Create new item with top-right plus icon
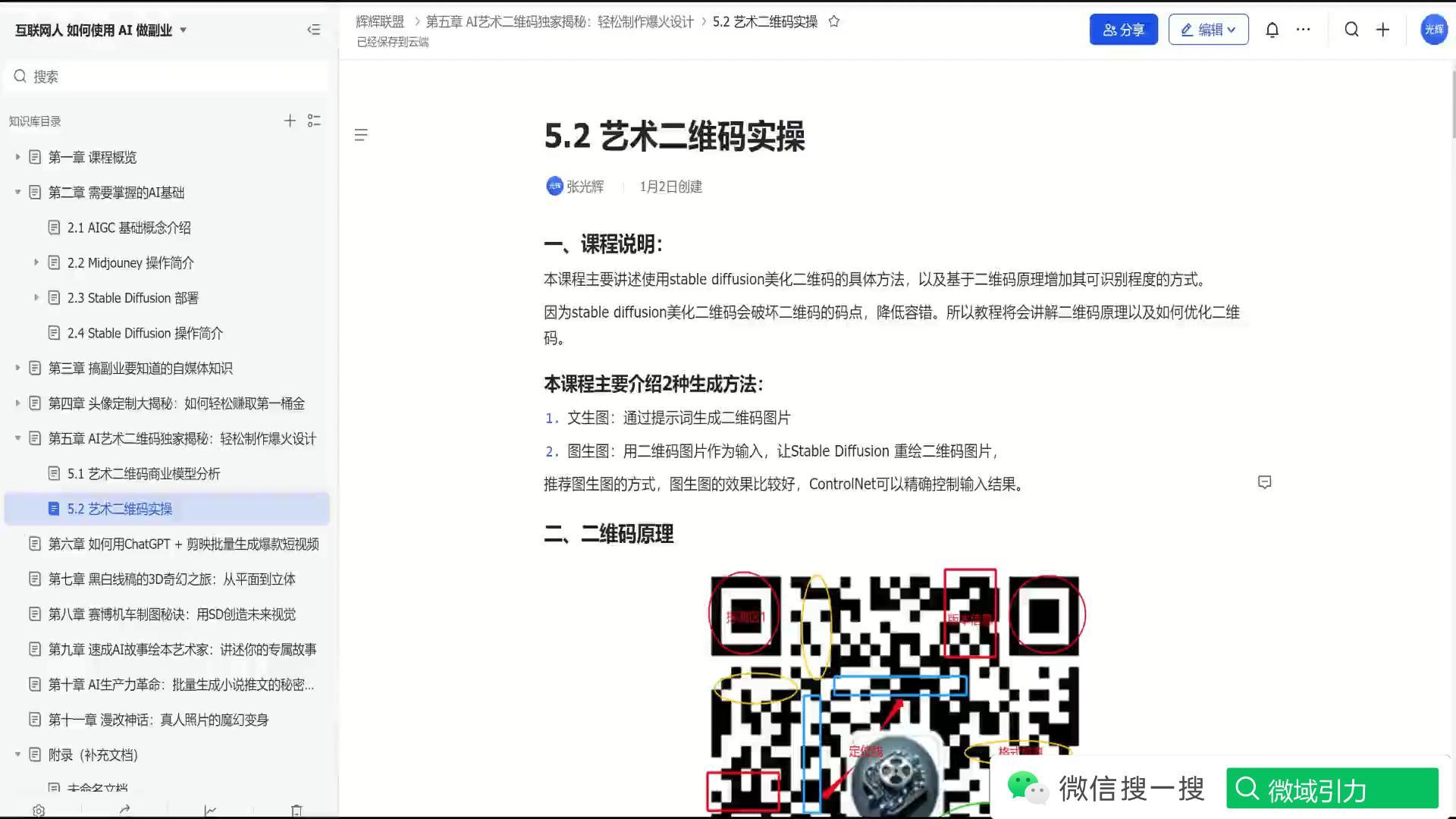Screen dimensions: 1456x819 click(1382, 30)
